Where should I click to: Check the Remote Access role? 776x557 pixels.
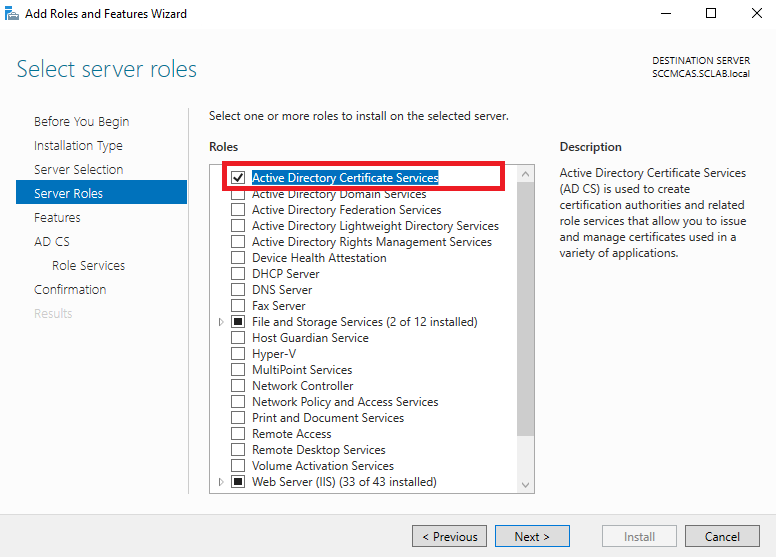[x=238, y=434]
